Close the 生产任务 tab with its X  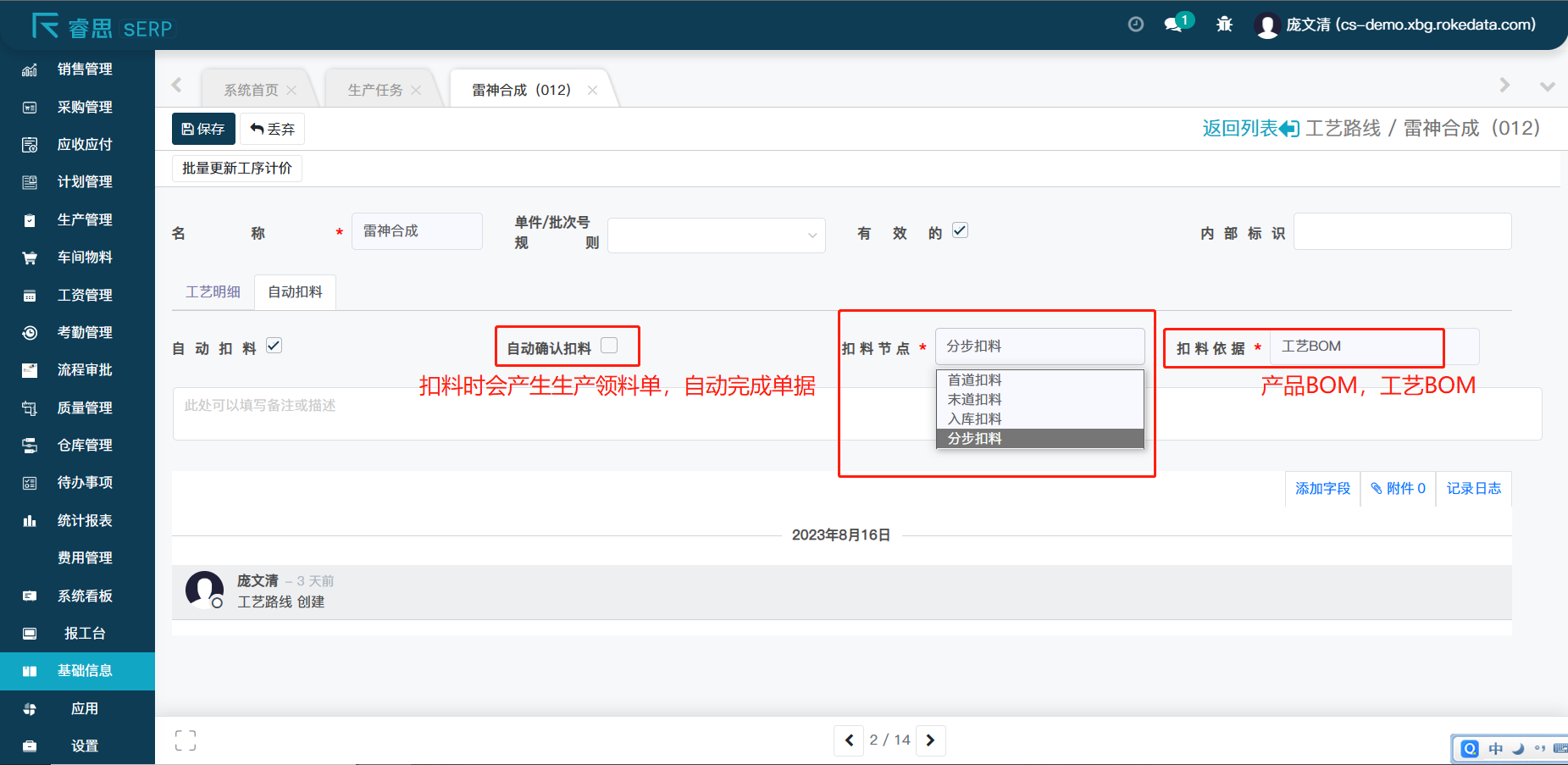tap(416, 91)
